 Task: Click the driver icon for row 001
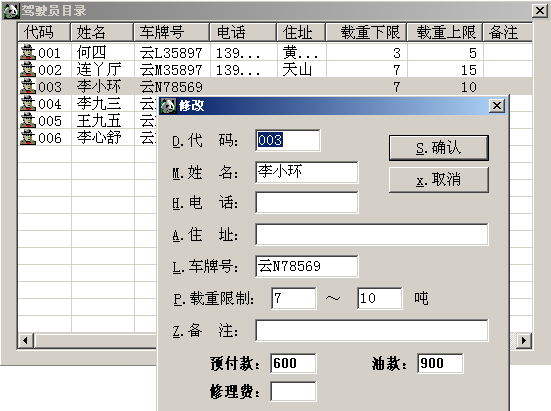click(28, 52)
